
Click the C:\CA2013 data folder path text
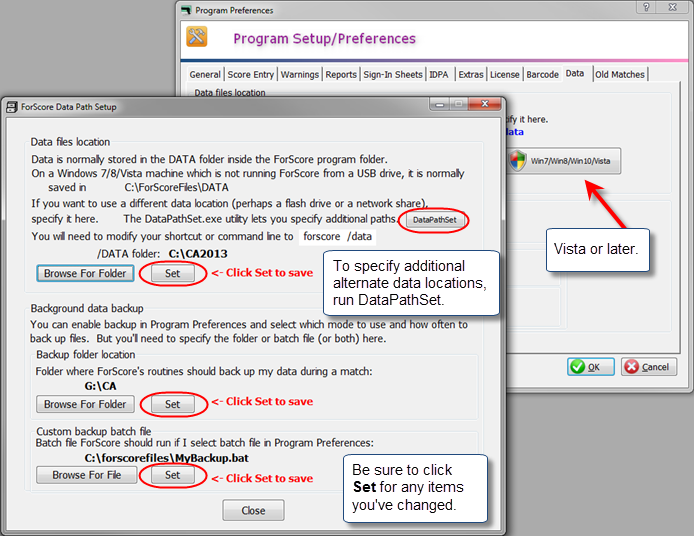[198, 254]
